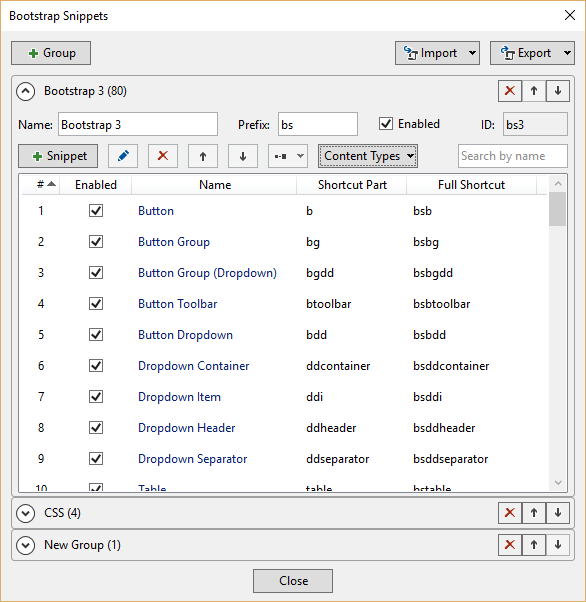
Task: Open the Import dropdown arrow
Action: [x=472, y=53]
